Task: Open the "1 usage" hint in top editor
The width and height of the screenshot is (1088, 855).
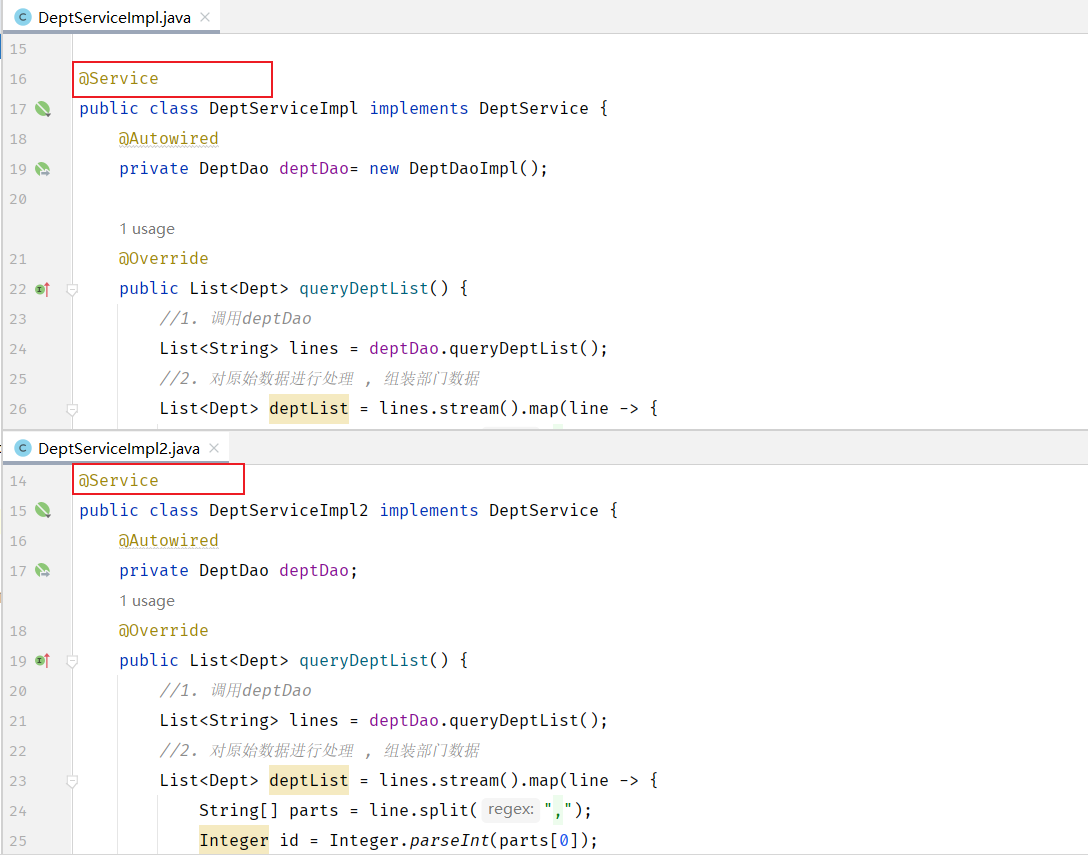Action: pyautogui.click(x=146, y=229)
